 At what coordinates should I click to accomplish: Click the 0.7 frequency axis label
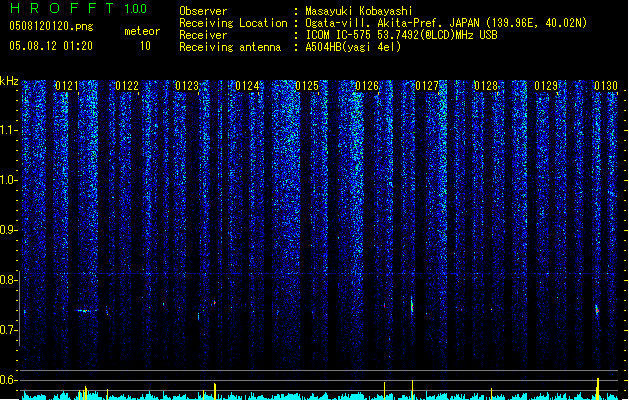click(x=9, y=330)
